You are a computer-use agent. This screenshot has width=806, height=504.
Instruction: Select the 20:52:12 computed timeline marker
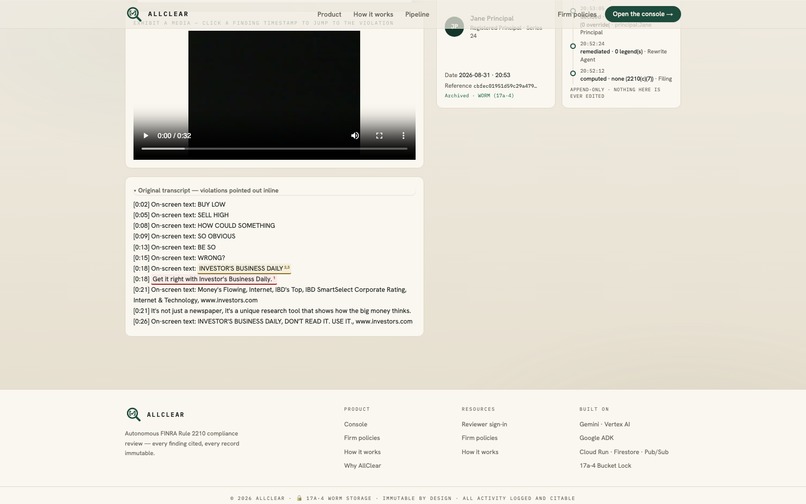(573, 74)
